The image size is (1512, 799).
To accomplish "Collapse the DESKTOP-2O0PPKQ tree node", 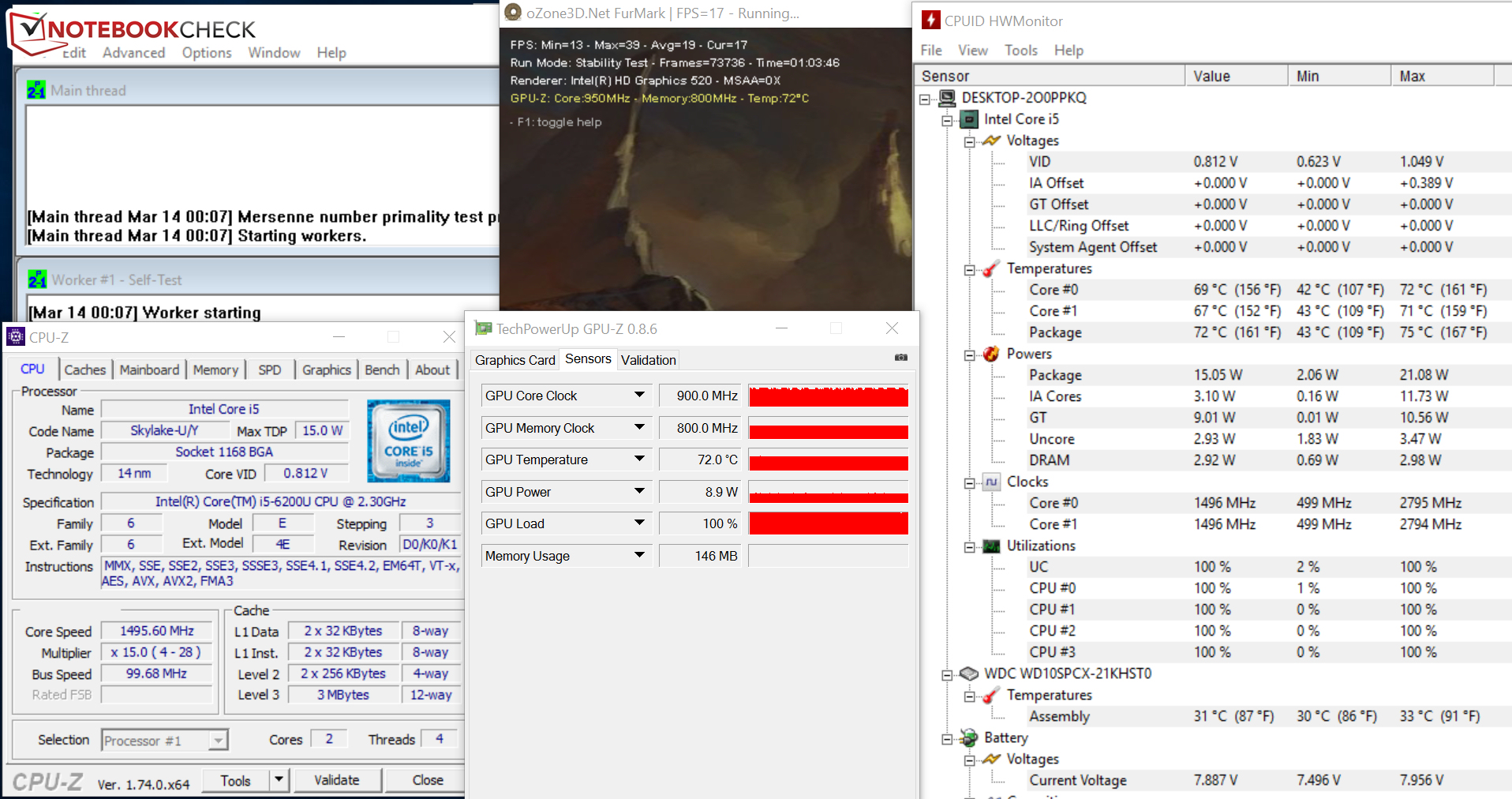I will click(926, 99).
